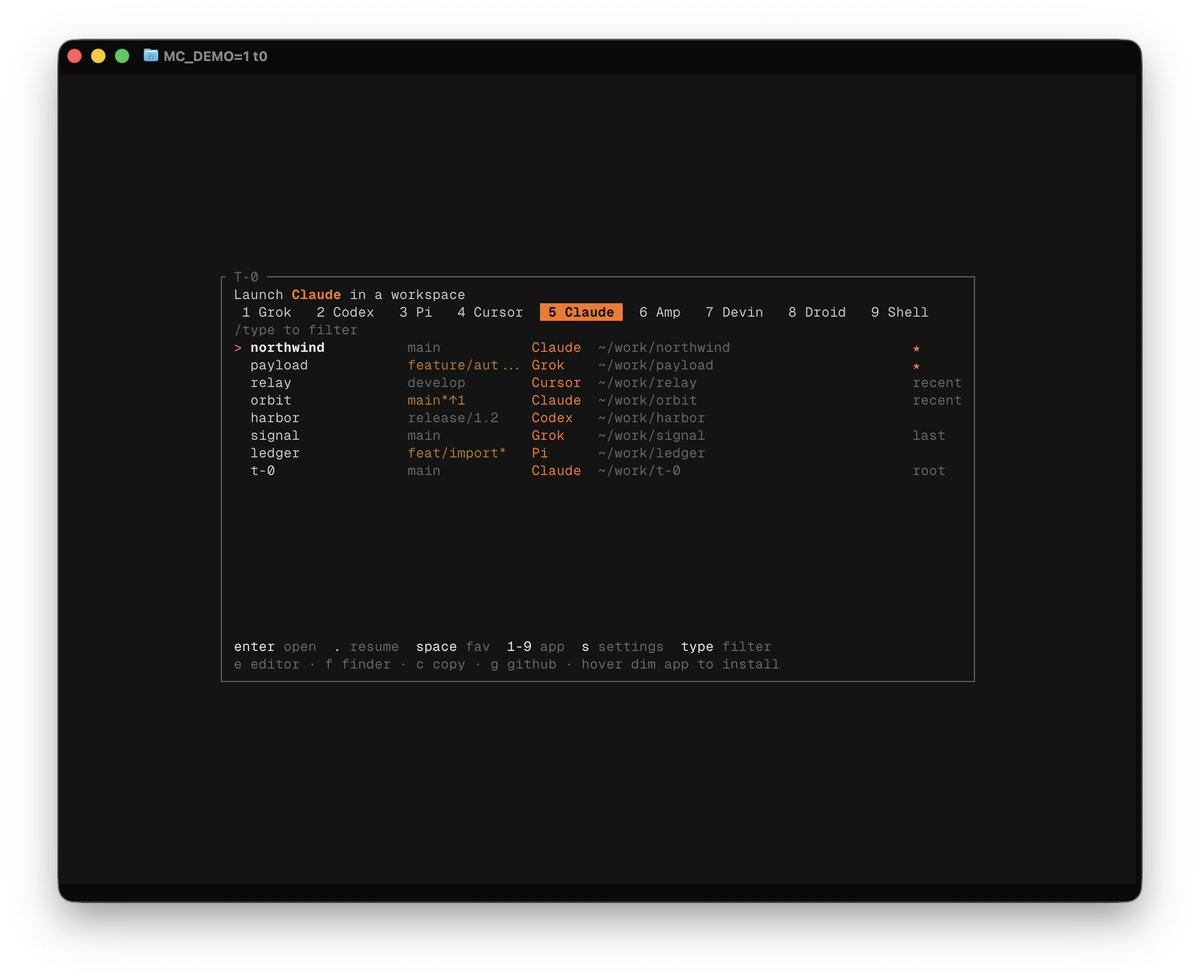Click the Pi app in ledger row
Screen dimensions: 1200x979
540,453
